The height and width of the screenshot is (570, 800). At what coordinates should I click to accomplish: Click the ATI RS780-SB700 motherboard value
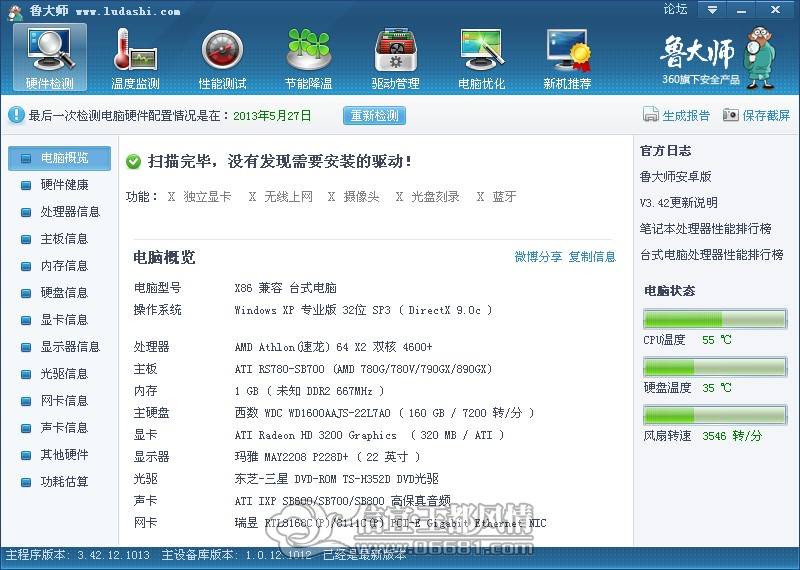(363, 369)
